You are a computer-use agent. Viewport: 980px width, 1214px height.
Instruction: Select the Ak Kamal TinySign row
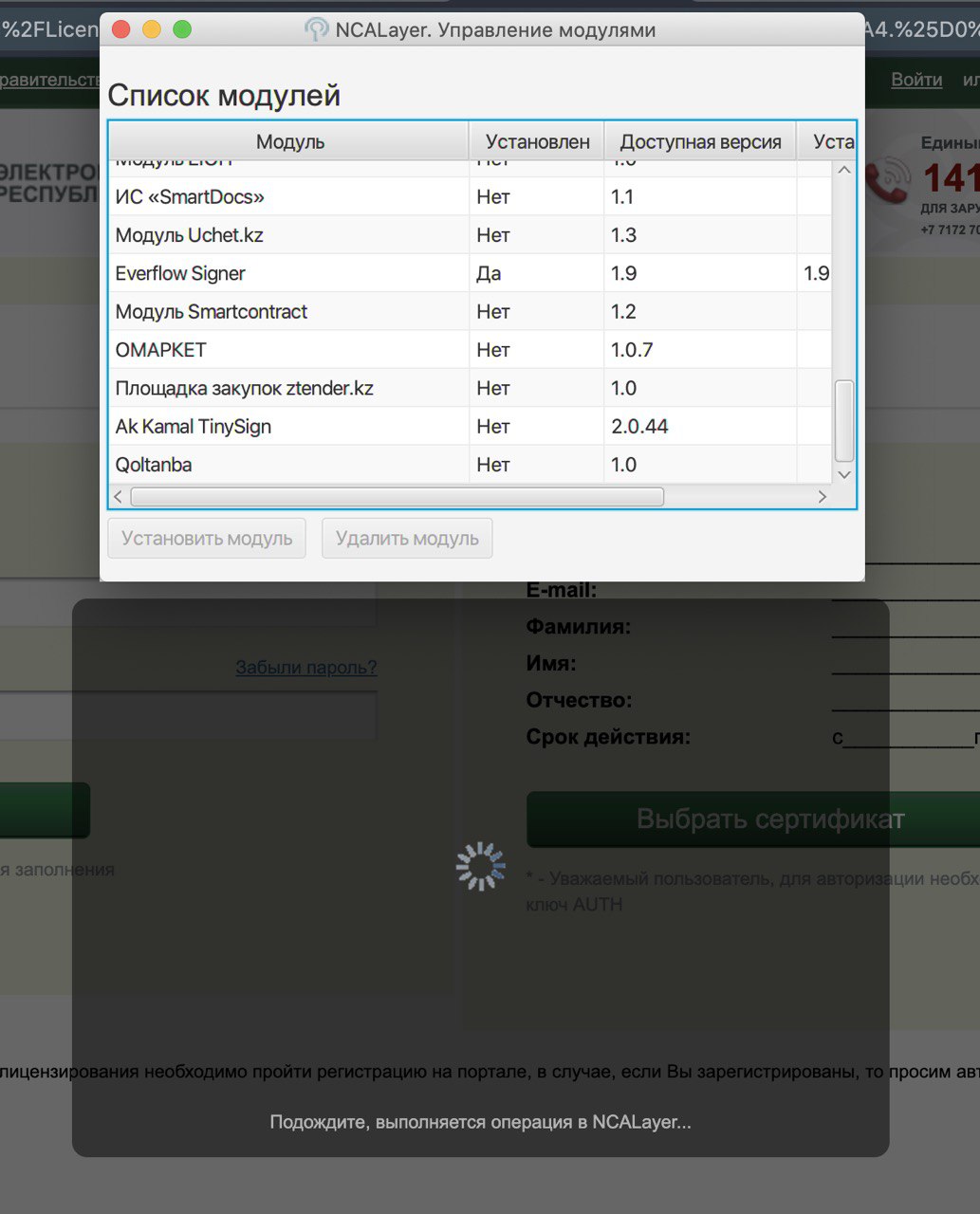click(471, 426)
